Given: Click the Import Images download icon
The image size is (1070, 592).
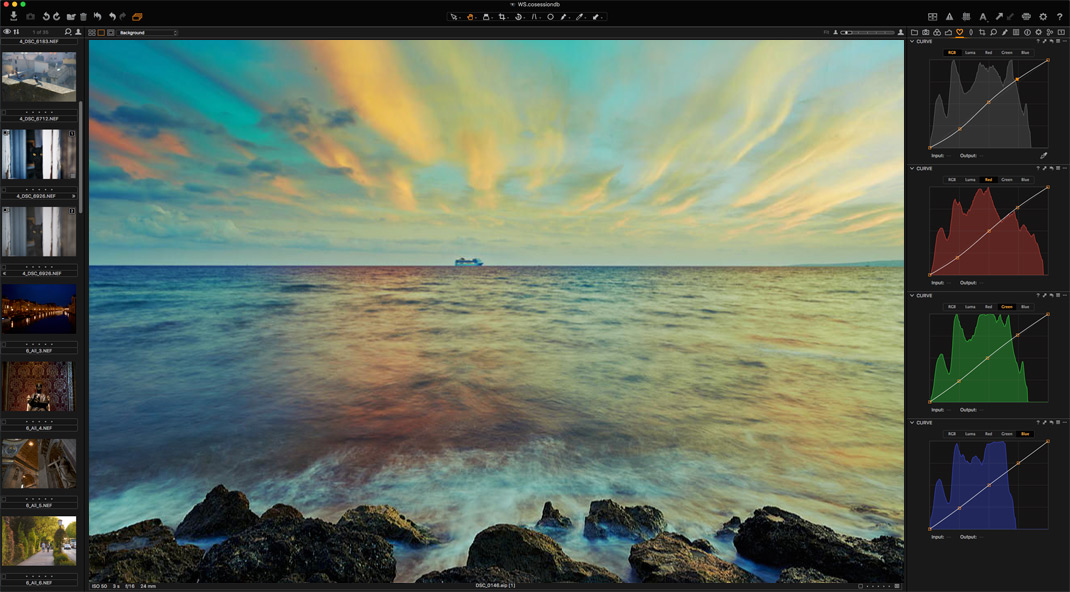Looking at the screenshot, I should pos(13,16).
